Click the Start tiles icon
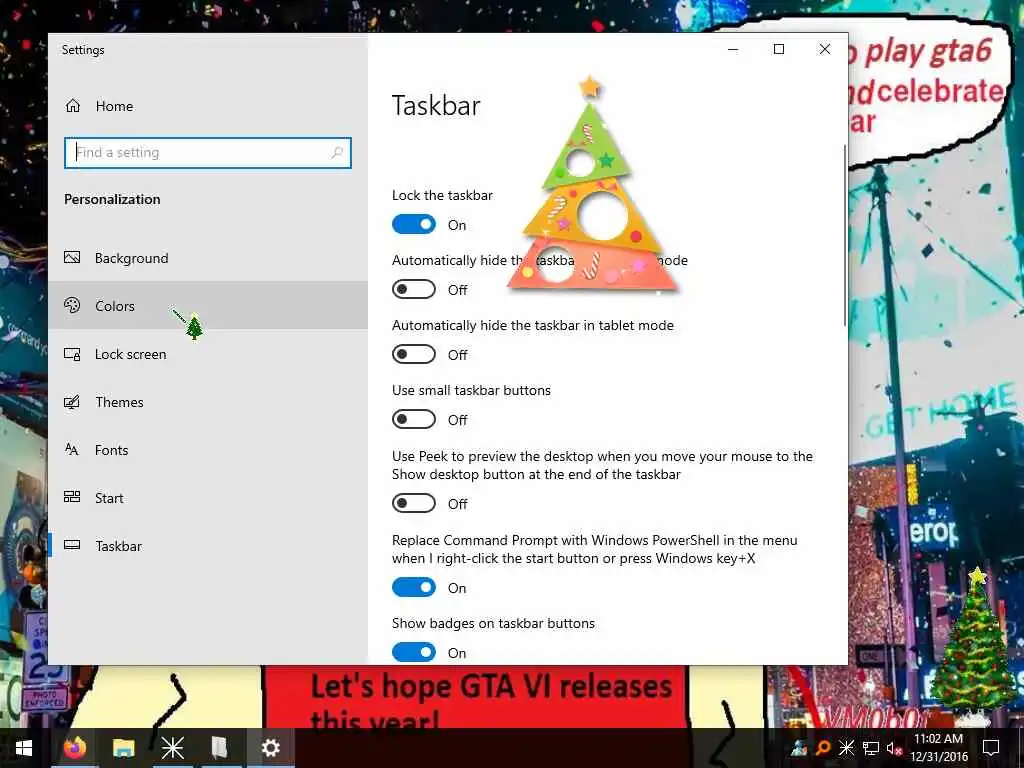The image size is (1024, 768). 72,497
